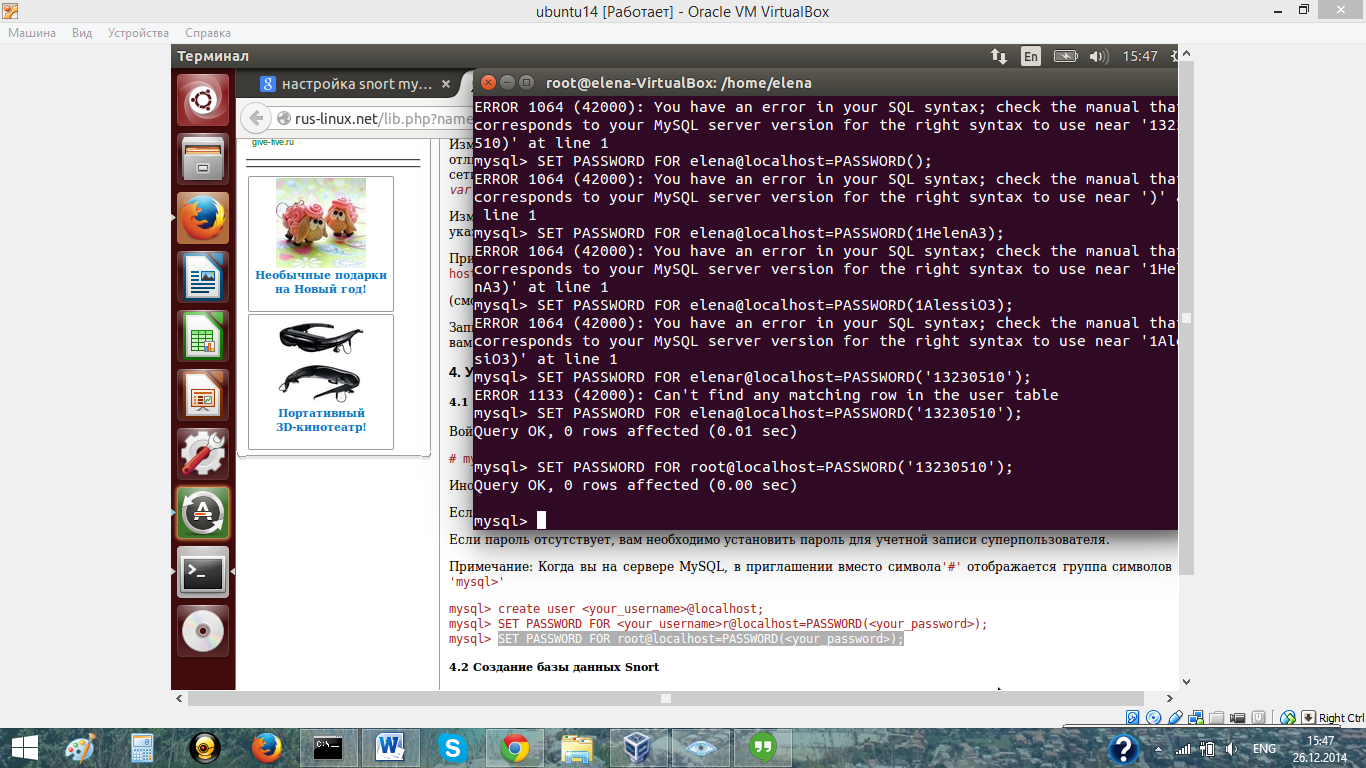Open File Explorer in Windows taskbar

pyautogui.click(x=576, y=748)
